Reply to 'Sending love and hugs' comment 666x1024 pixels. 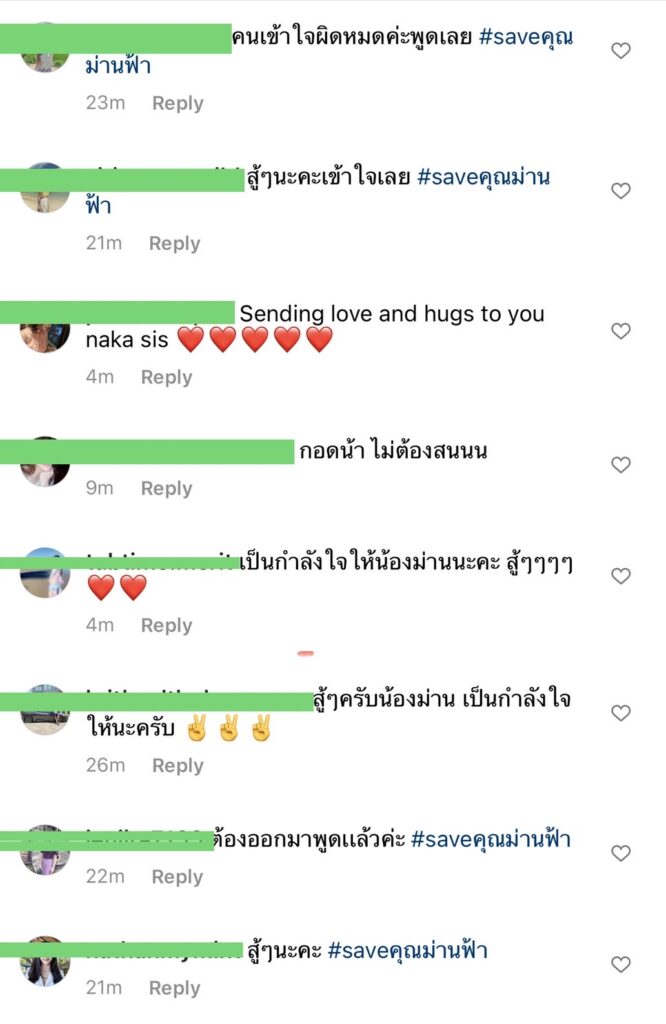(x=166, y=377)
